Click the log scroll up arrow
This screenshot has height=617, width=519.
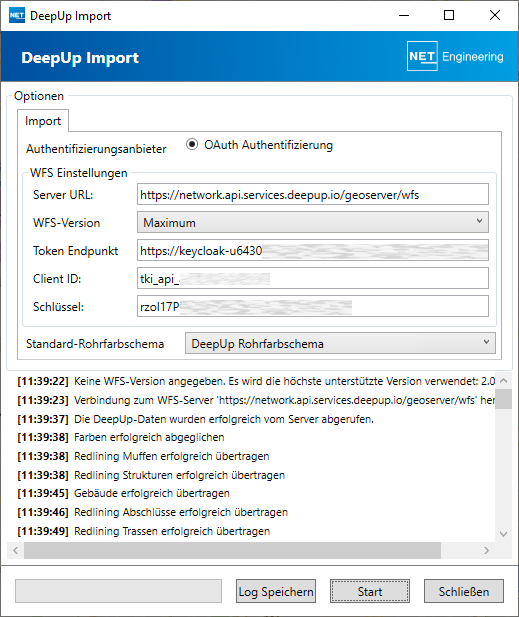(x=503, y=381)
